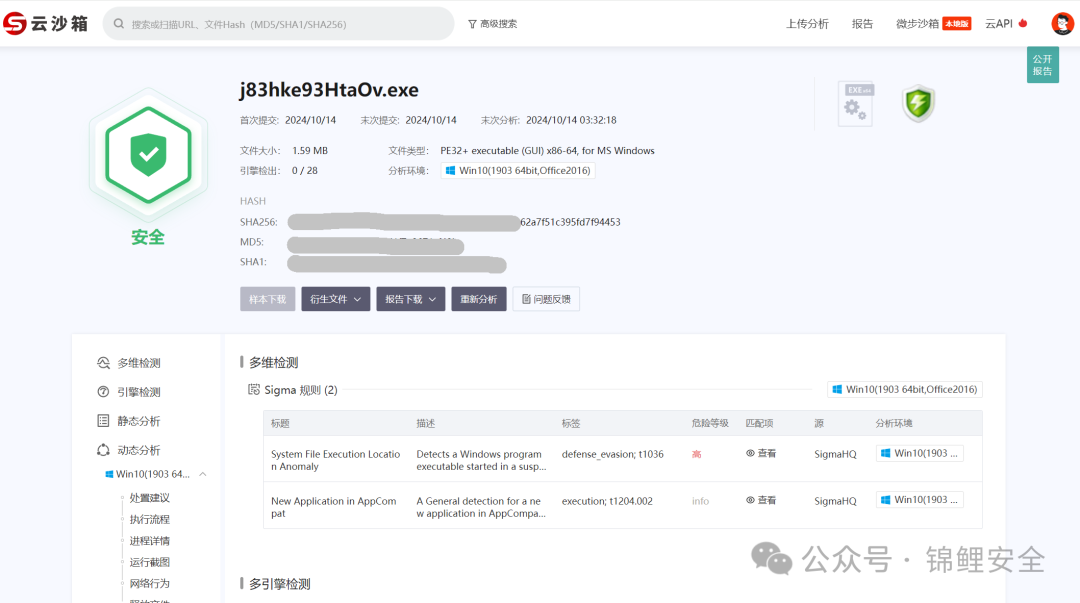1080x603 pixels.
Task: Click the 公开报告 public report button
Action: (x=1042, y=65)
